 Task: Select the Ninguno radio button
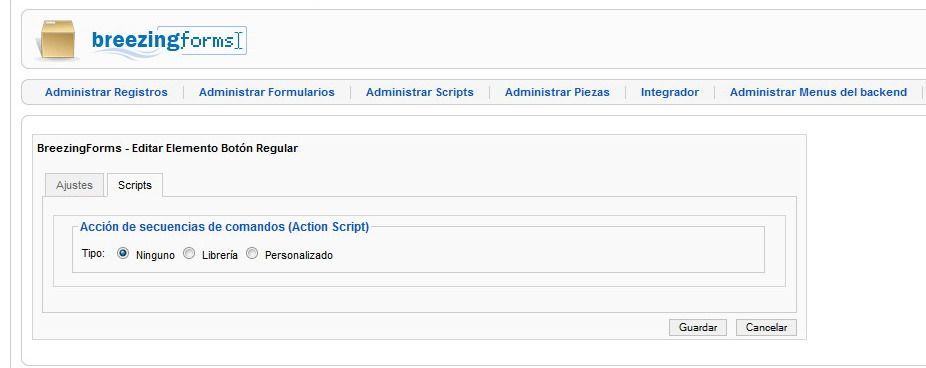click(123, 253)
